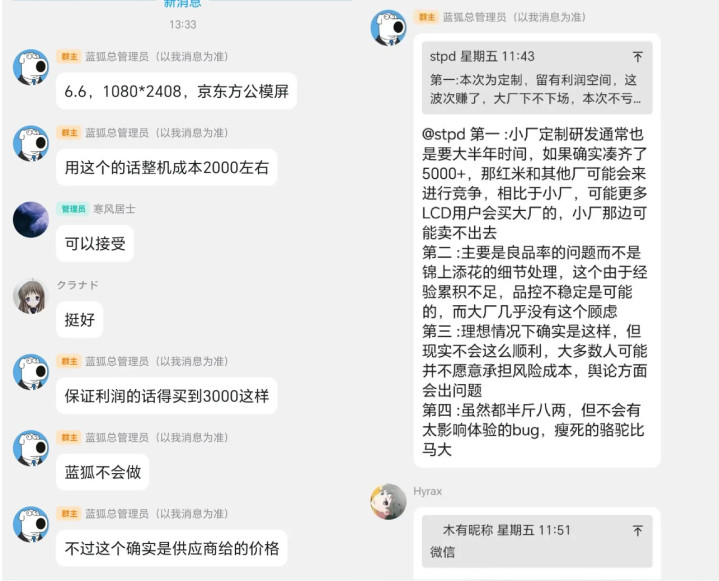Click avatar next to 蓝狐不会做 message
Viewport: 719px width, 581px height.
pos(31,448)
